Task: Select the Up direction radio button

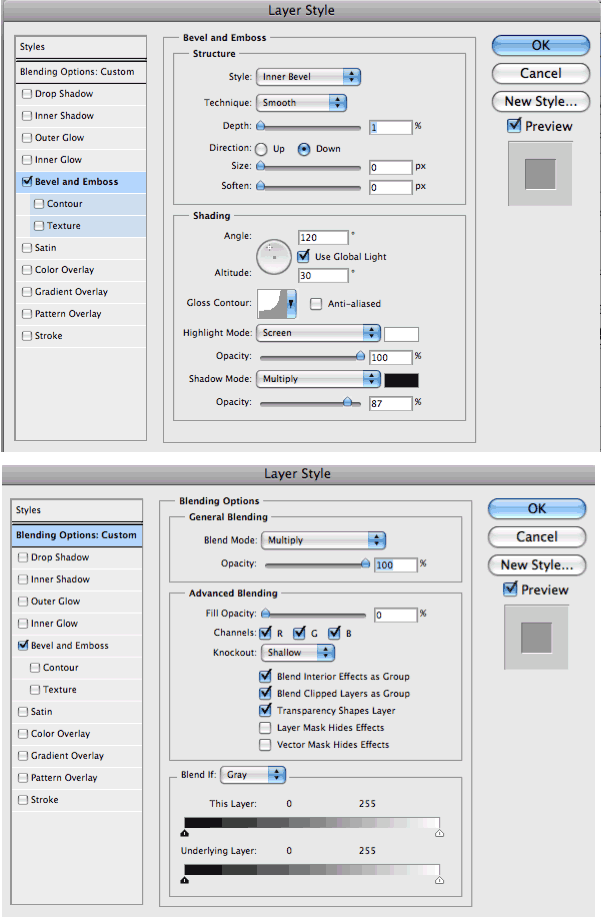Action: coord(261,149)
